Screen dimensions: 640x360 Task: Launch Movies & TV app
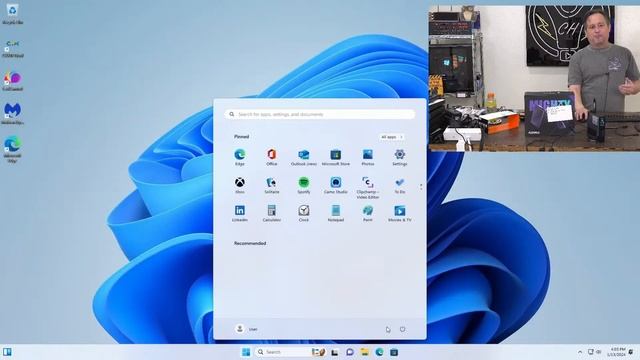[x=400, y=213]
